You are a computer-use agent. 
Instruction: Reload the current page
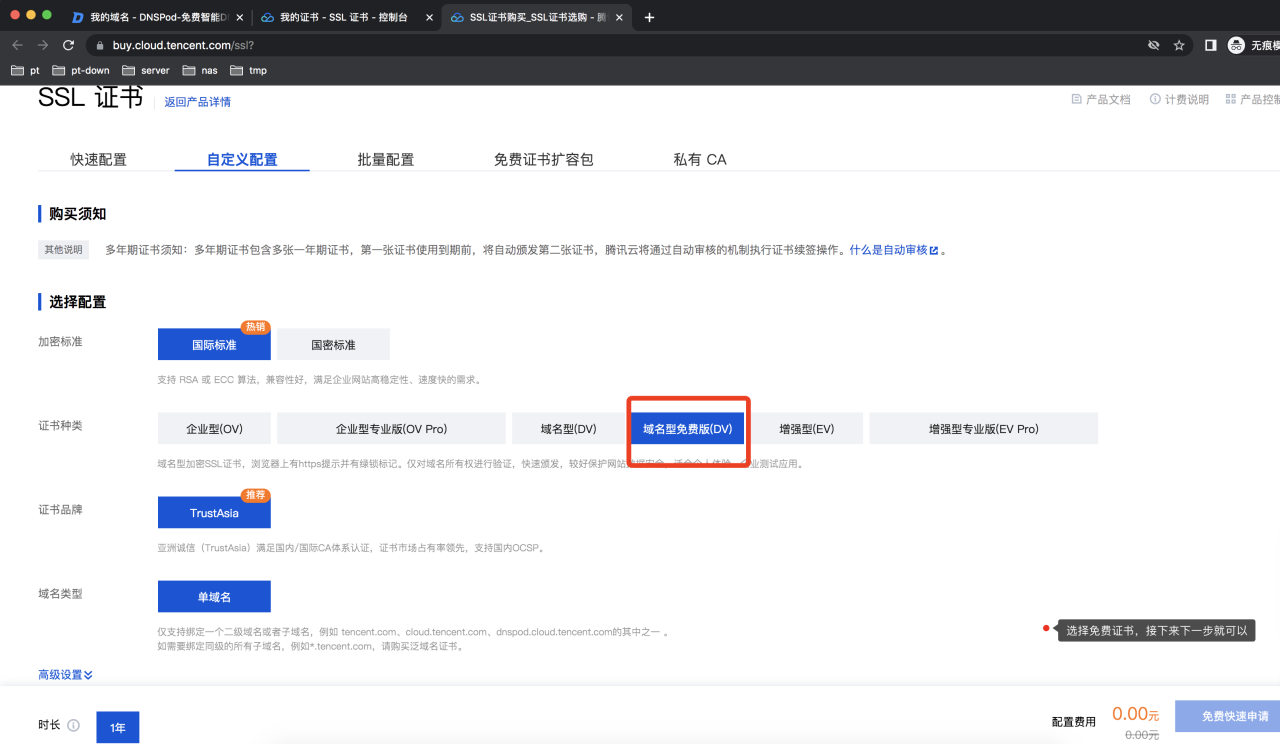click(68, 45)
